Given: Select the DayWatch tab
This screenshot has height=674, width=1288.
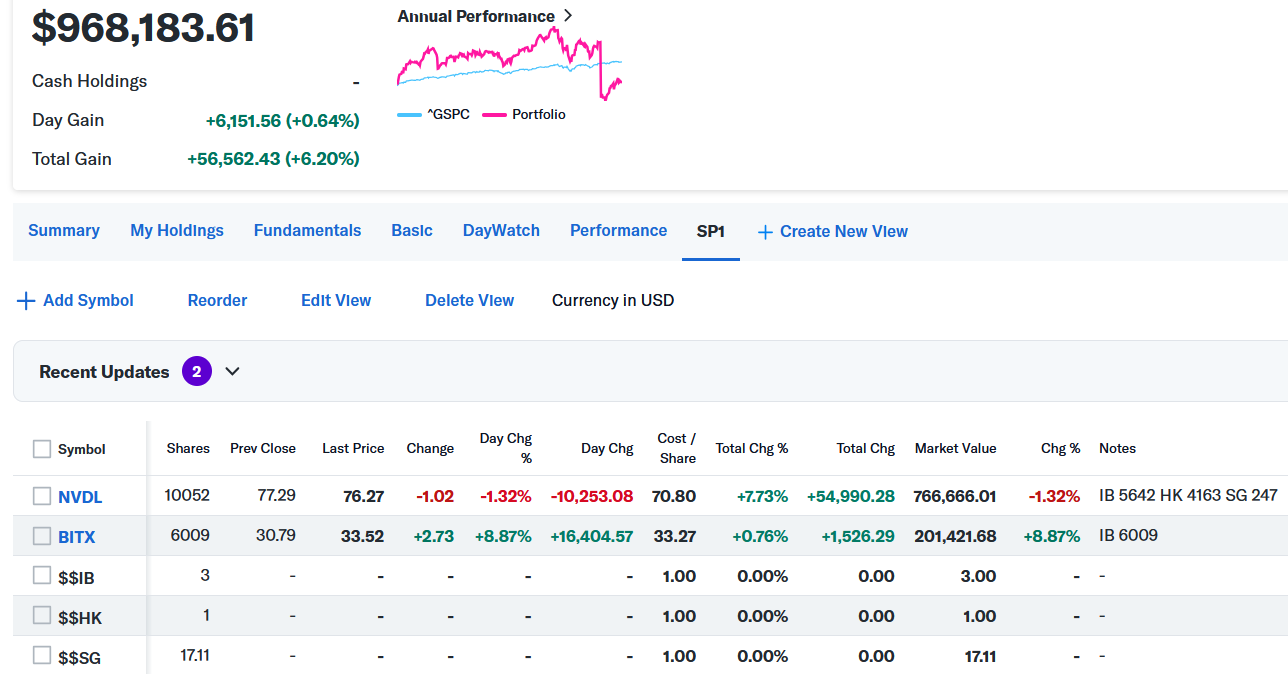Looking at the screenshot, I should coord(501,231).
